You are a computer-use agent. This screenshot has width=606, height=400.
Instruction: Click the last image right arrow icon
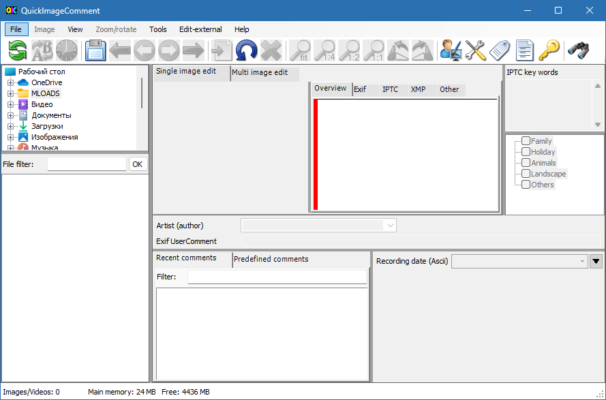[194, 50]
